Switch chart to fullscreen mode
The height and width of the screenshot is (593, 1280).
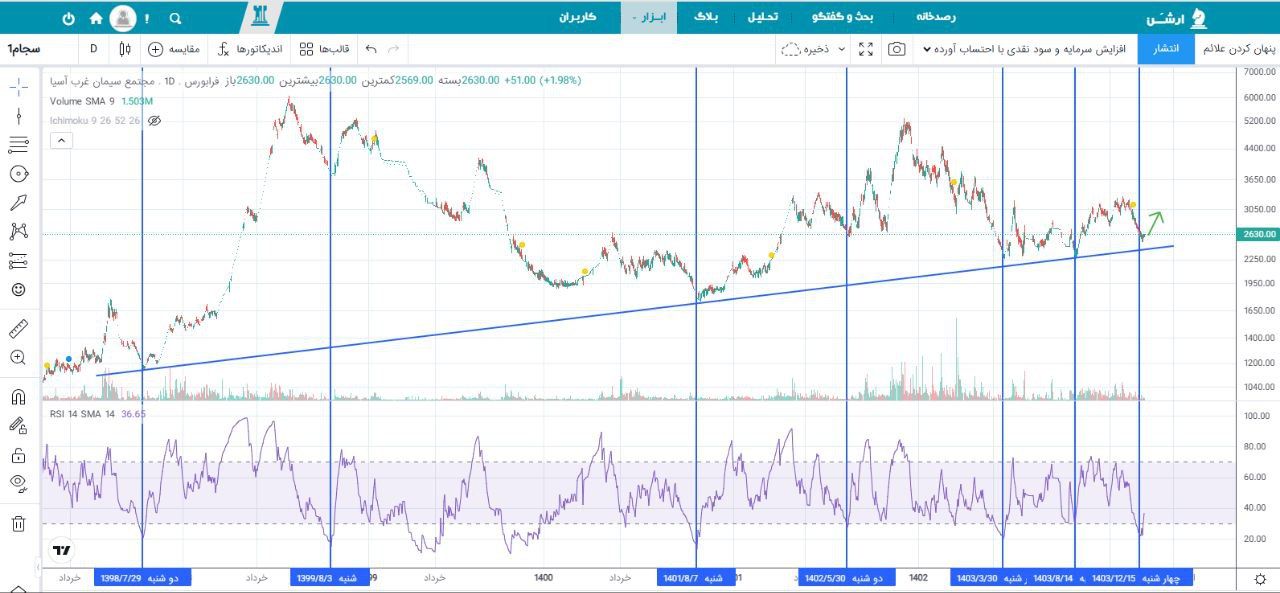pos(866,49)
